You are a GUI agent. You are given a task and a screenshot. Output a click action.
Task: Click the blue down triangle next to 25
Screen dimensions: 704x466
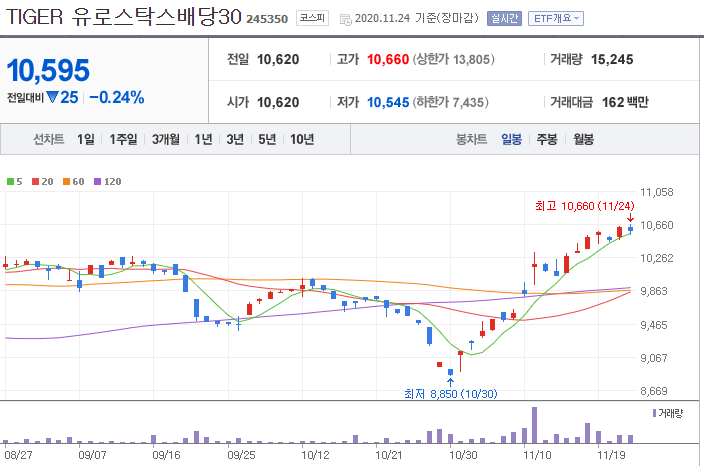click(x=53, y=97)
